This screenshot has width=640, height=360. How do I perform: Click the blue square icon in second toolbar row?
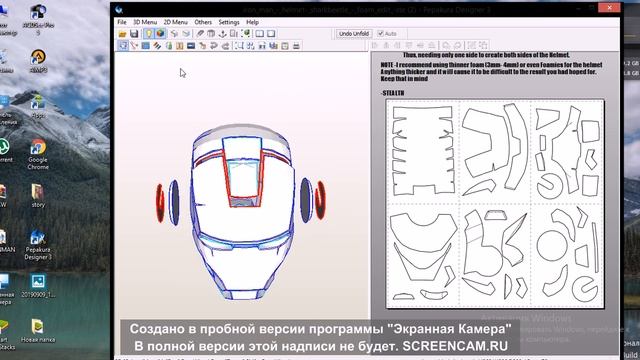[x=145, y=46]
